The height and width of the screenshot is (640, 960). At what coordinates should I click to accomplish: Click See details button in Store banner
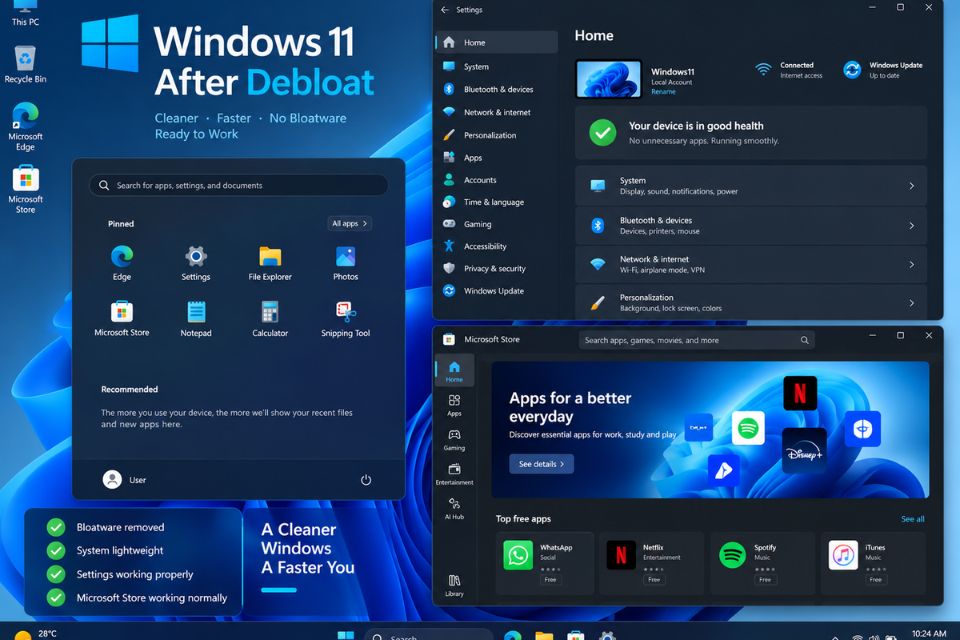(x=541, y=464)
